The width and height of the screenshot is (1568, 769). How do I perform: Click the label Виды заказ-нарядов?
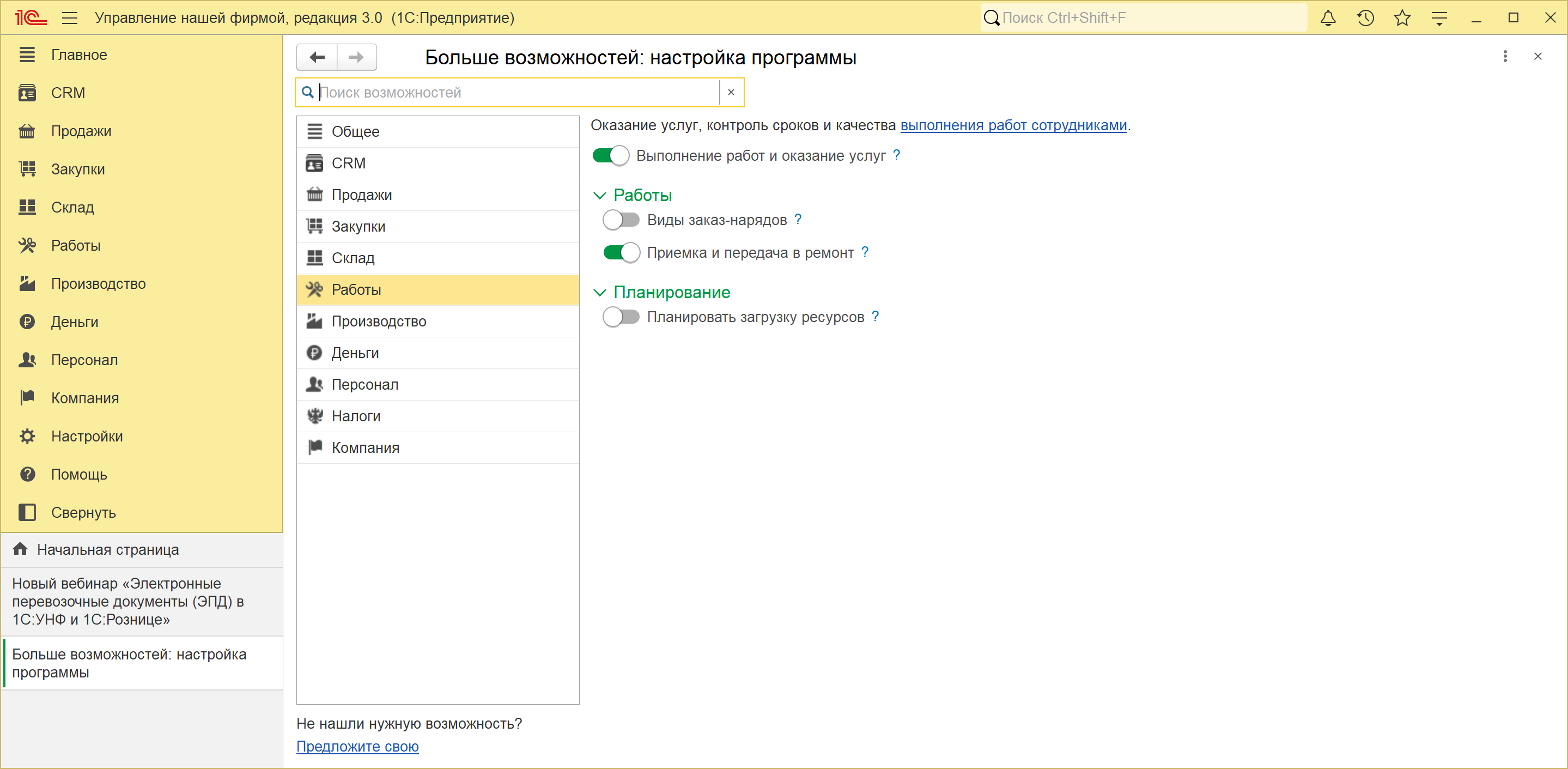(716, 220)
